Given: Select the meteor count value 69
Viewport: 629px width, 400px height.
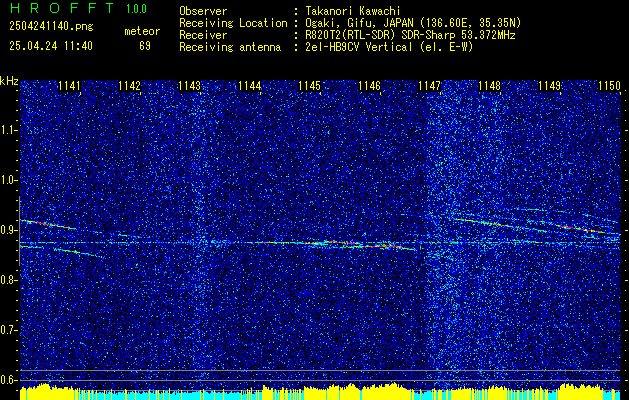Looking at the screenshot, I should [145, 46].
